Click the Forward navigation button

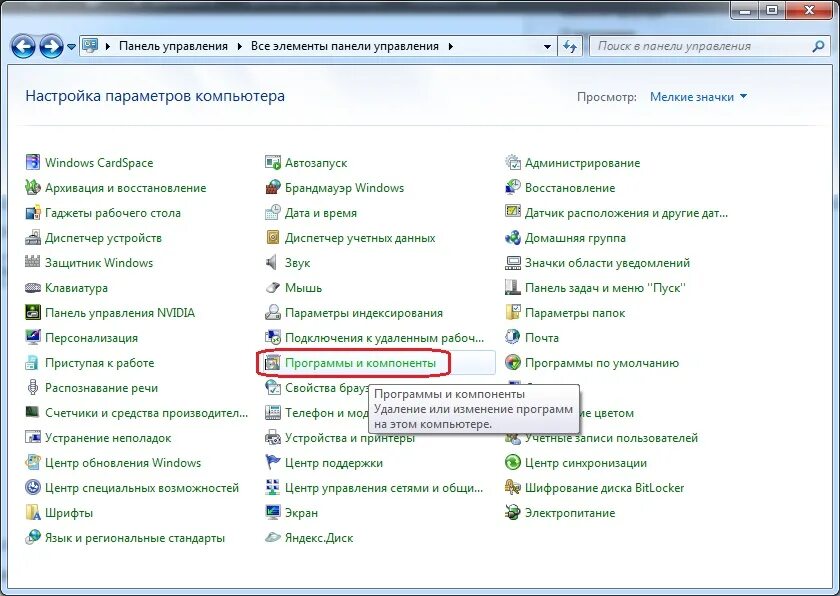(x=51, y=46)
